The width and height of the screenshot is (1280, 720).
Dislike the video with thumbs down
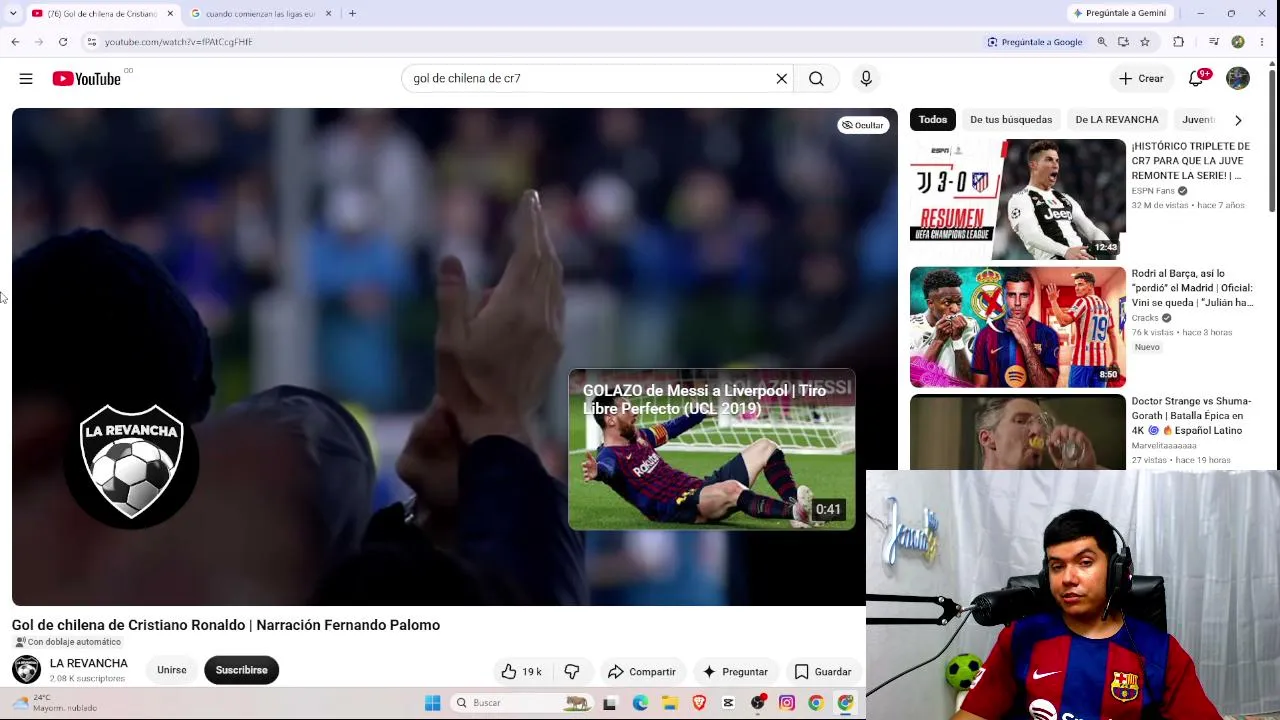[x=572, y=671]
